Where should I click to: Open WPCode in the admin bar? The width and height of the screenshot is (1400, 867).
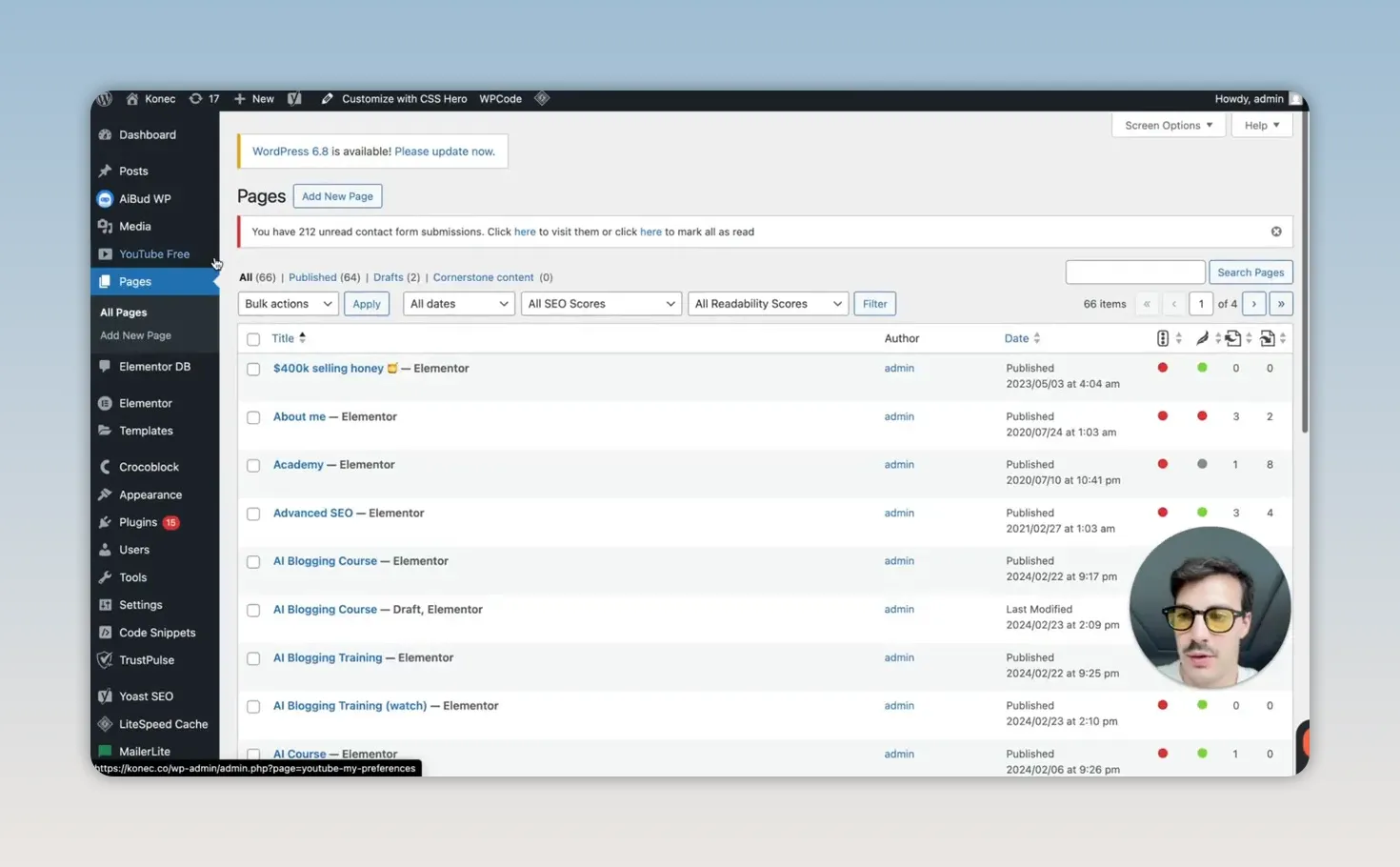500,99
